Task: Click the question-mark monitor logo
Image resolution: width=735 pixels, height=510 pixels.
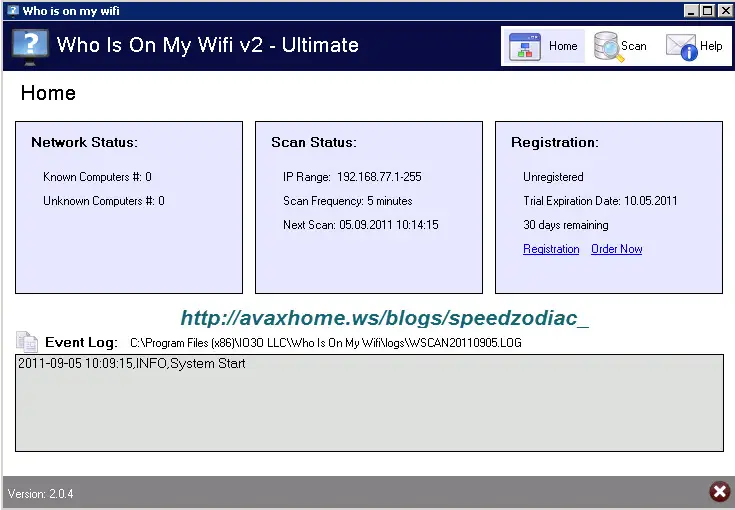Action: [30, 47]
